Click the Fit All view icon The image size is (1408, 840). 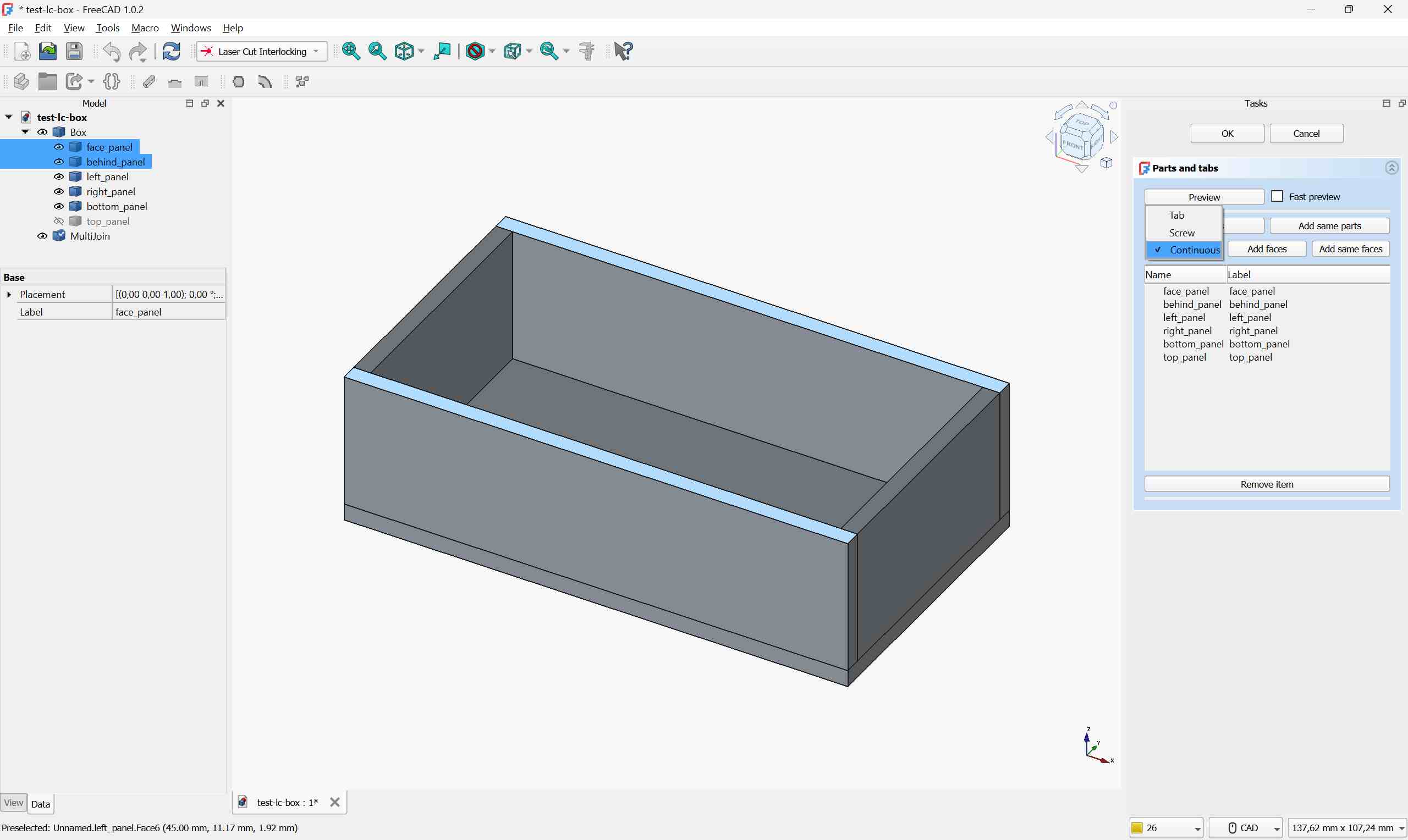click(350, 52)
